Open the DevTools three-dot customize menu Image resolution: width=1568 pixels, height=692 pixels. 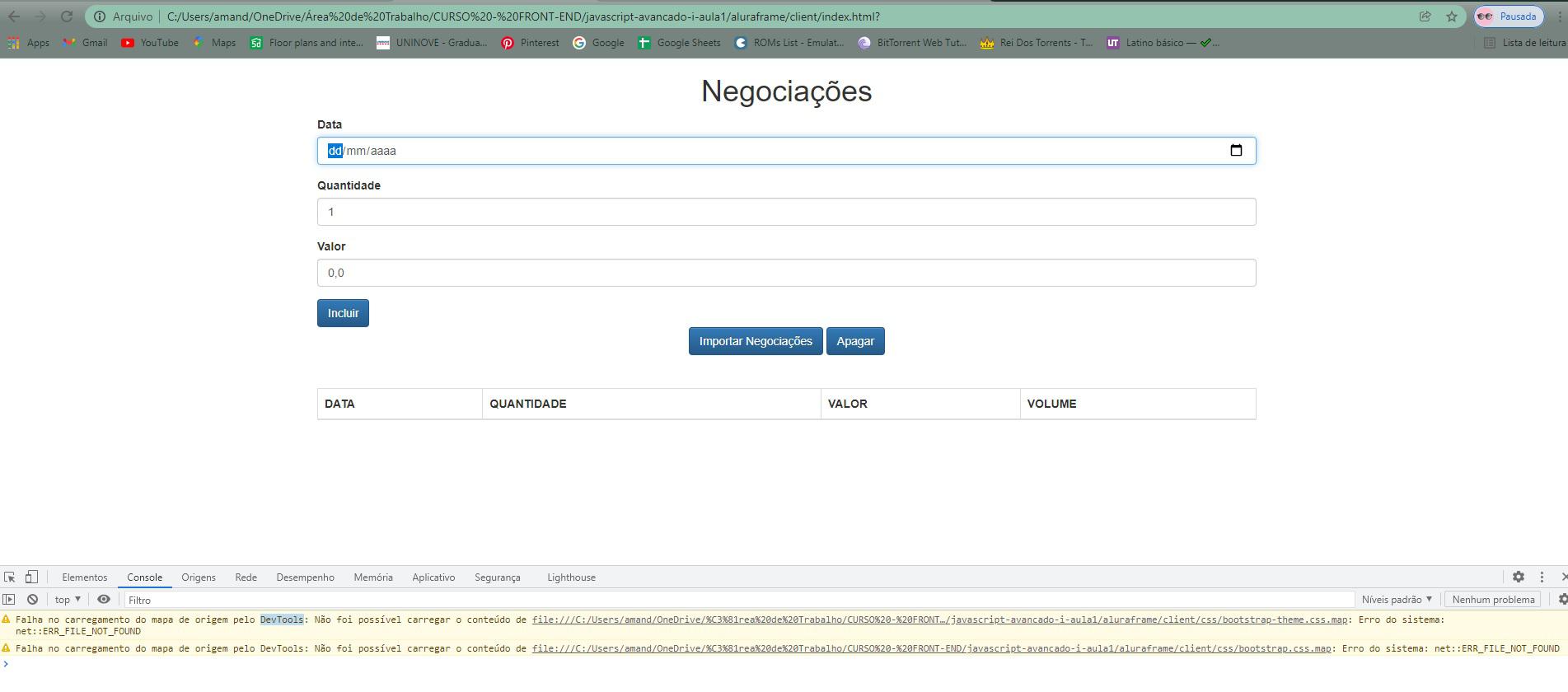point(1542,577)
